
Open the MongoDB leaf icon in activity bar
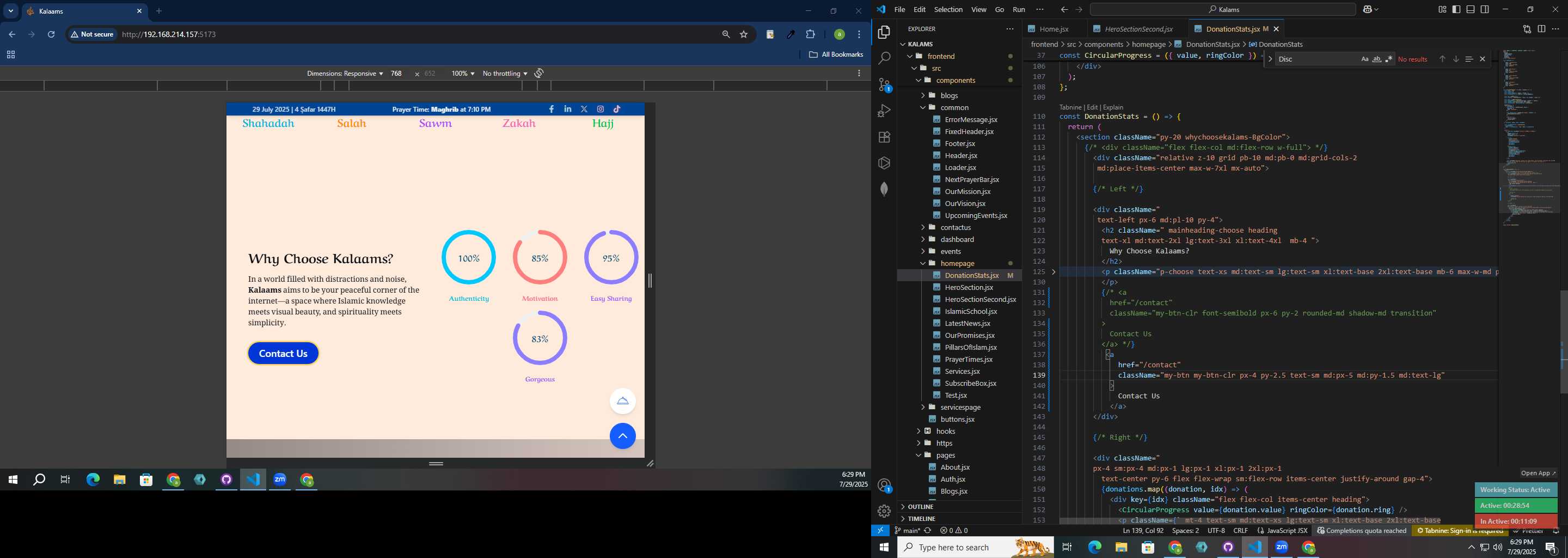coord(884,189)
